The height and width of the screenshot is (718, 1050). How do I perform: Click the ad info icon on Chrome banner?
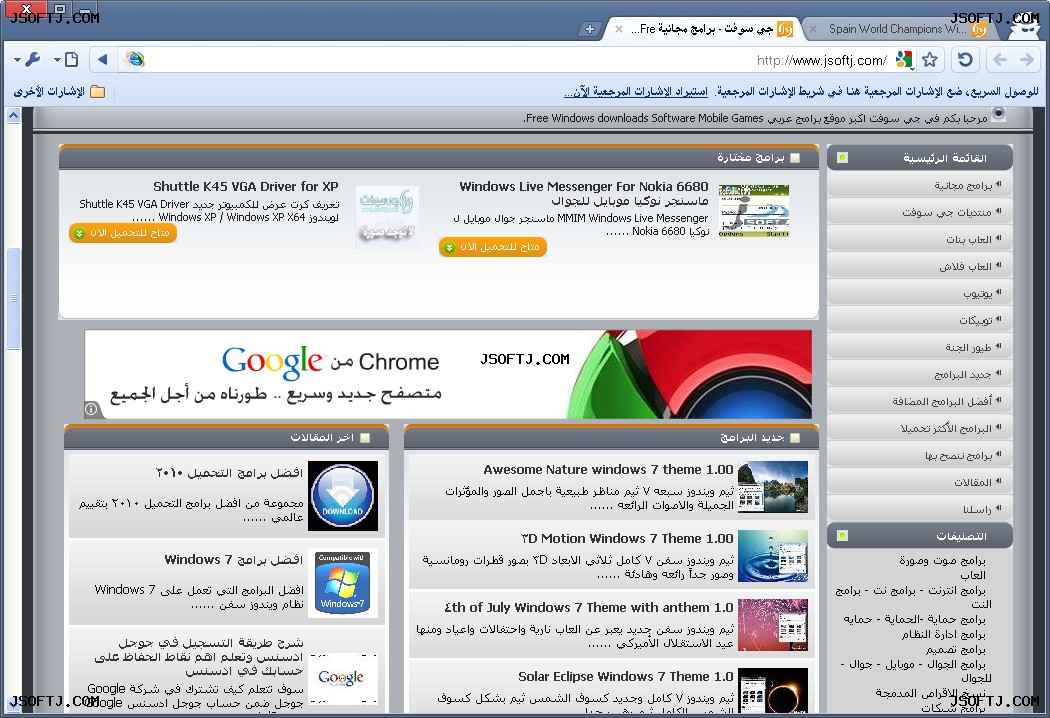[x=92, y=409]
